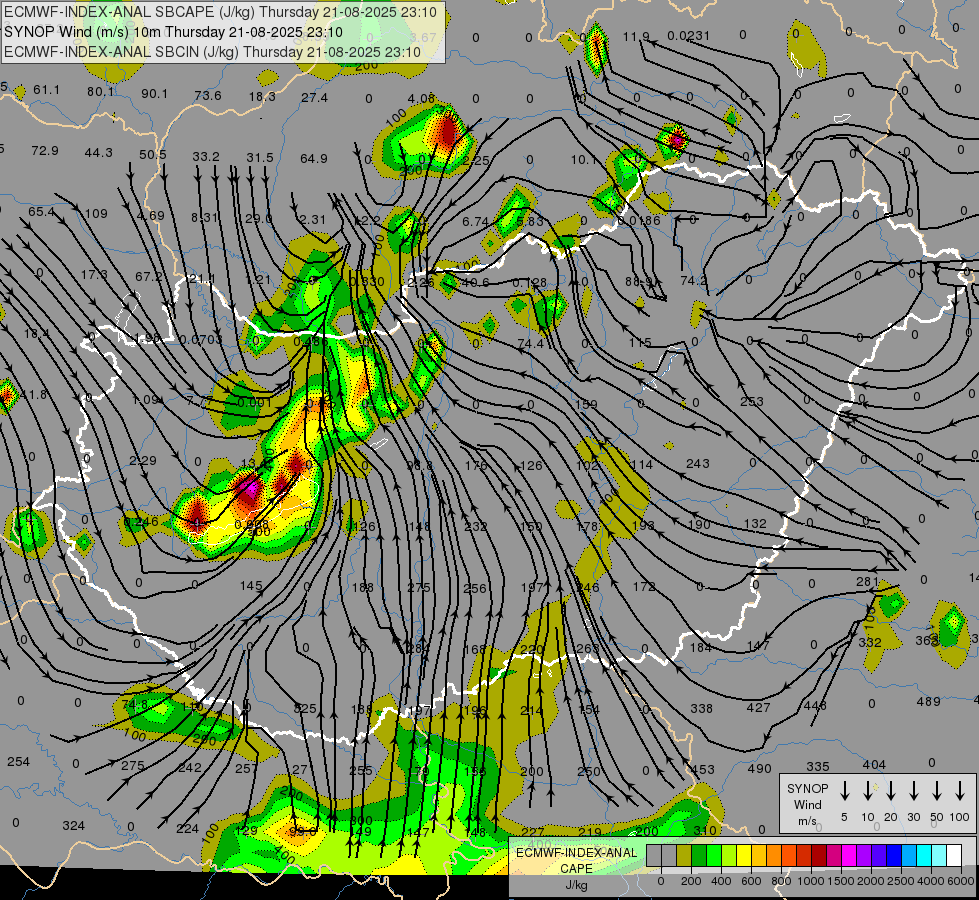Image resolution: width=979 pixels, height=900 pixels.
Task: Click the ECMWF-INDEX-ANAL SBCIN title line
Action: 212,52
